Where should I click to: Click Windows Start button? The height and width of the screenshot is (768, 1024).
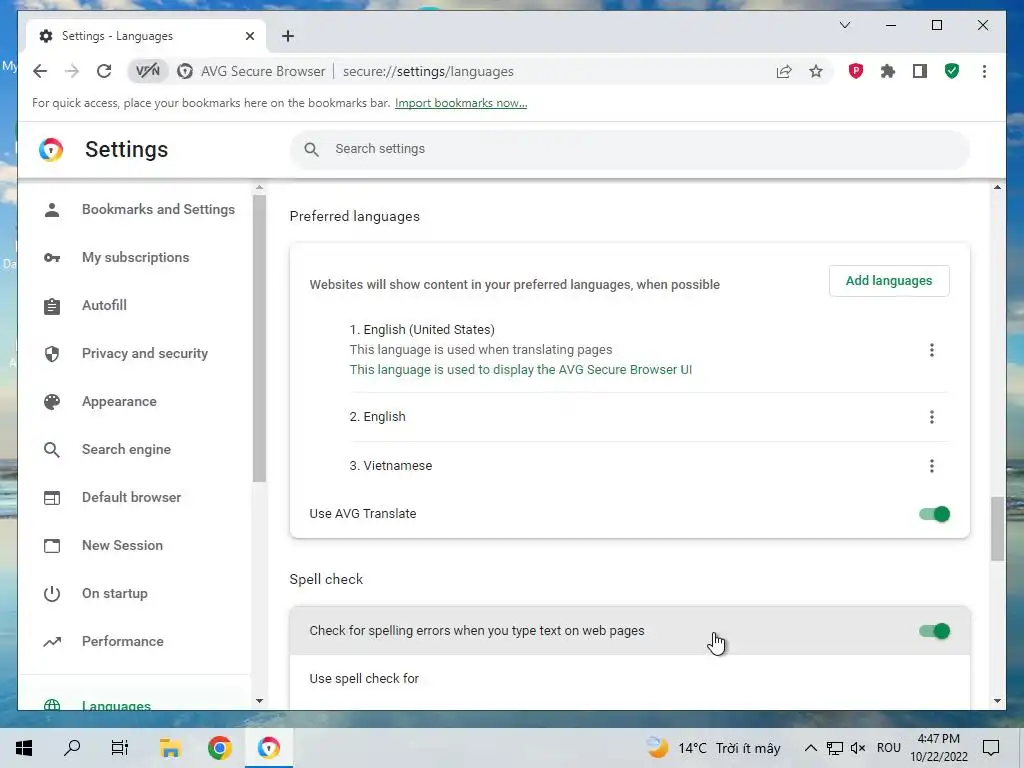coord(24,748)
